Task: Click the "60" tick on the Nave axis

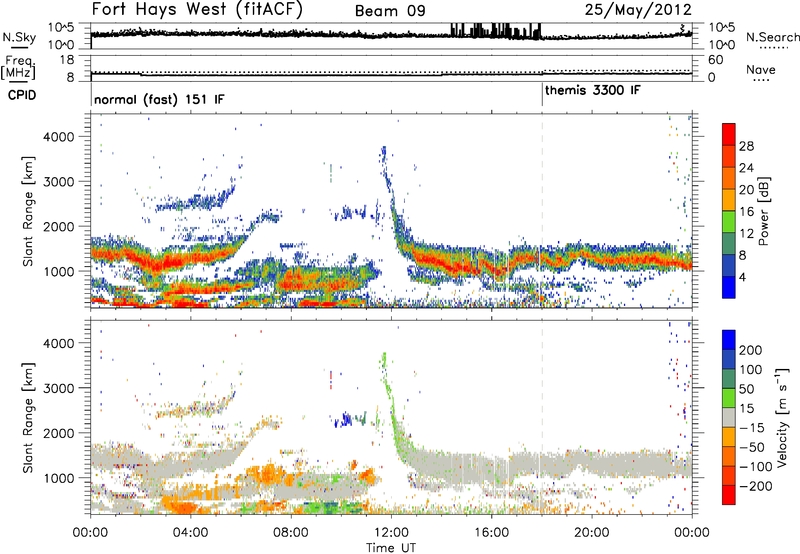Action: pyautogui.click(x=715, y=60)
